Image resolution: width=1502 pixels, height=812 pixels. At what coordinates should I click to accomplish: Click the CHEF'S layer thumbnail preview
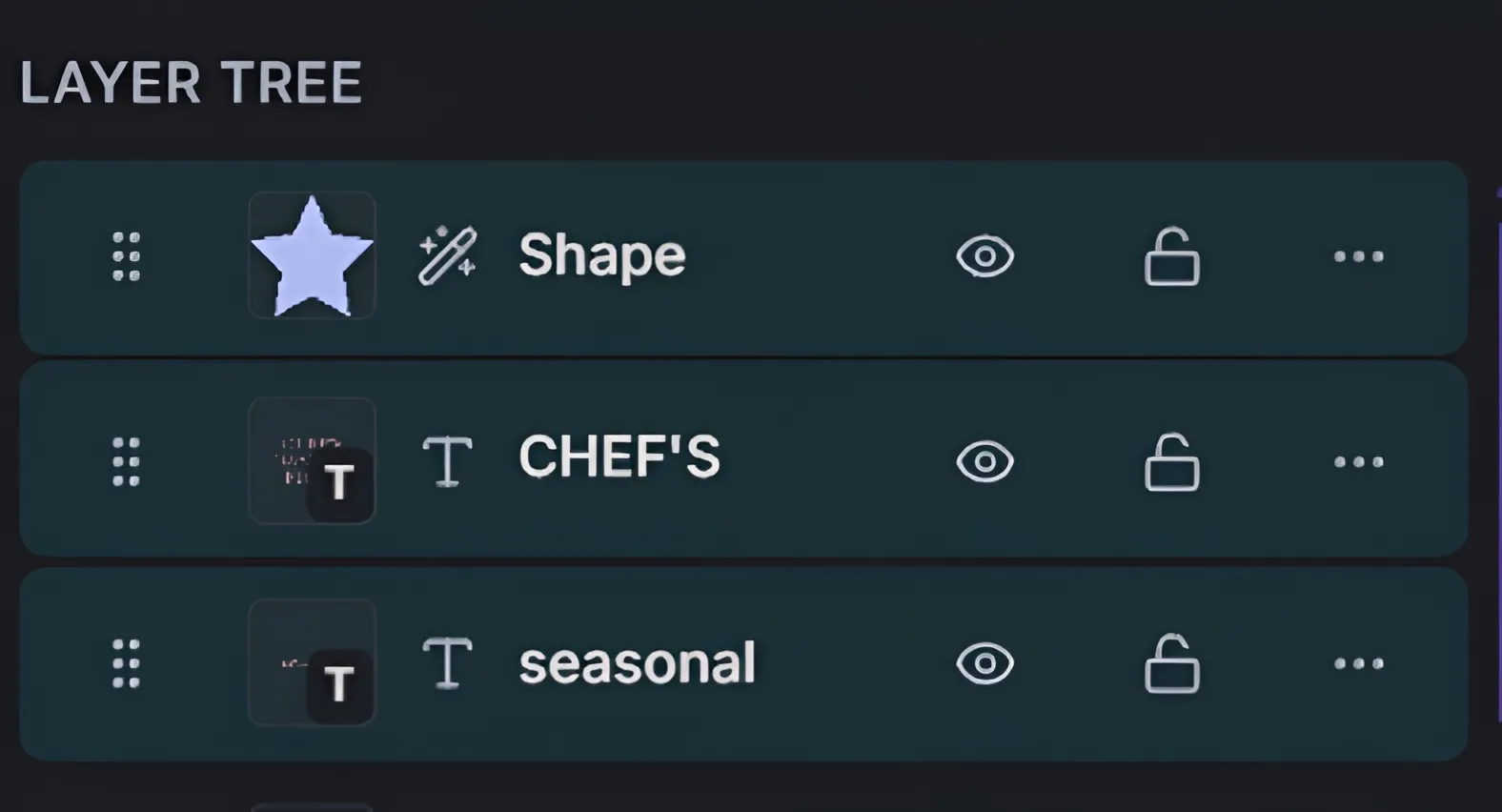coord(312,461)
